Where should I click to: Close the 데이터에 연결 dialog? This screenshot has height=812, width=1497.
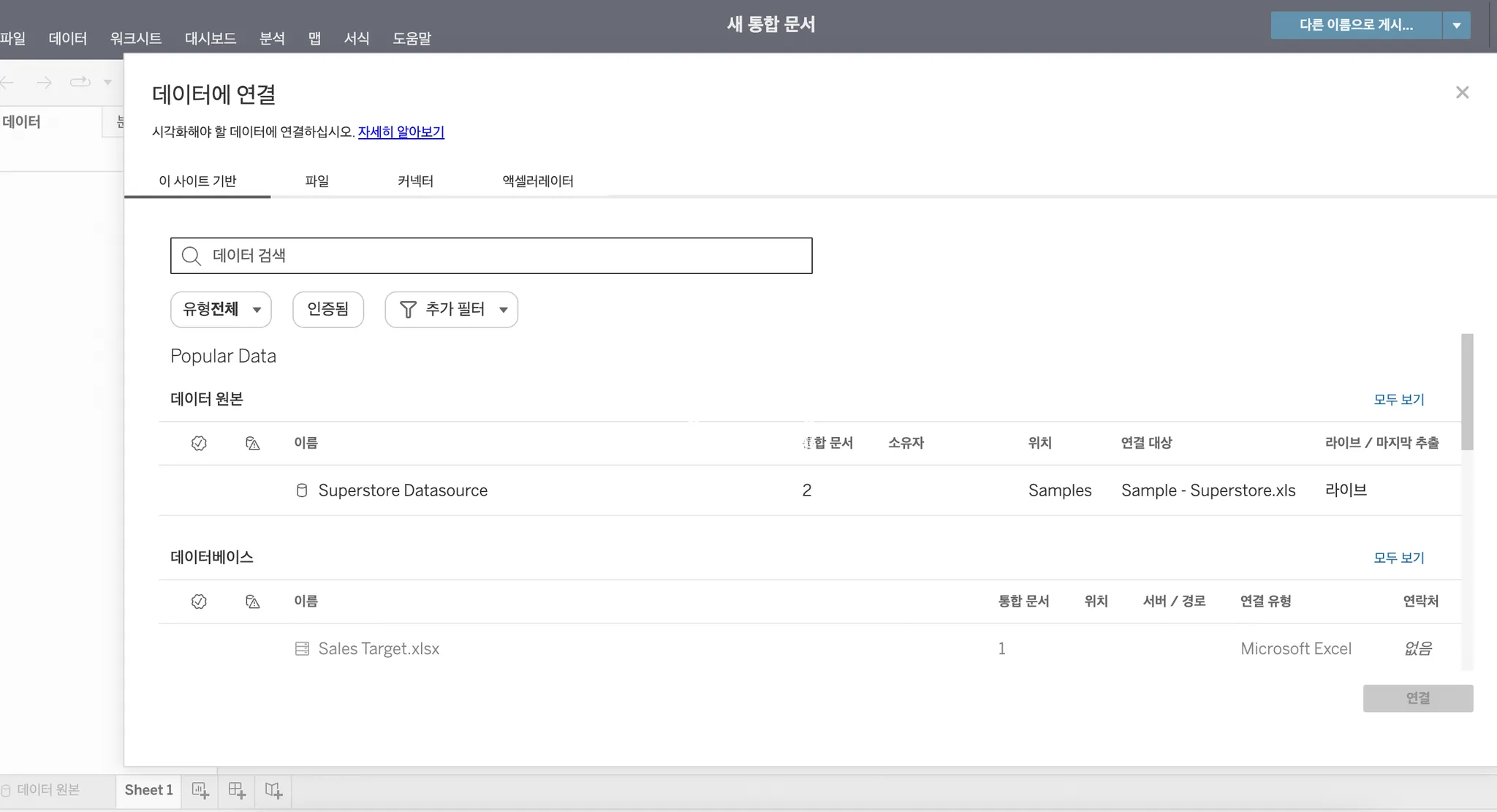[x=1462, y=92]
